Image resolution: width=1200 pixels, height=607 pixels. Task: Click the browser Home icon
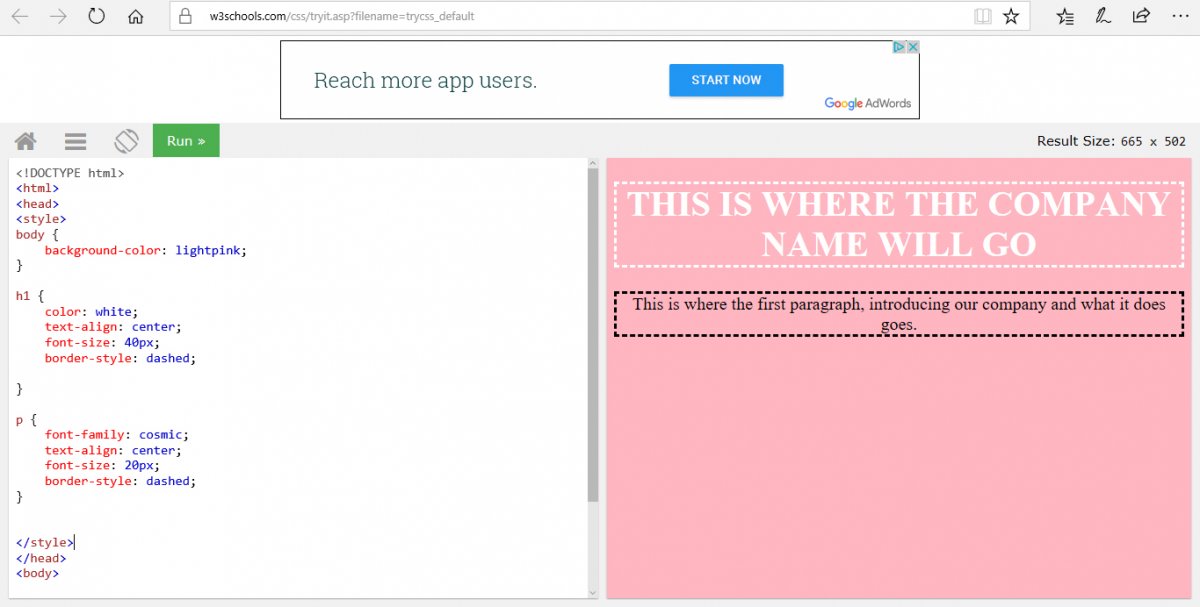136,16
